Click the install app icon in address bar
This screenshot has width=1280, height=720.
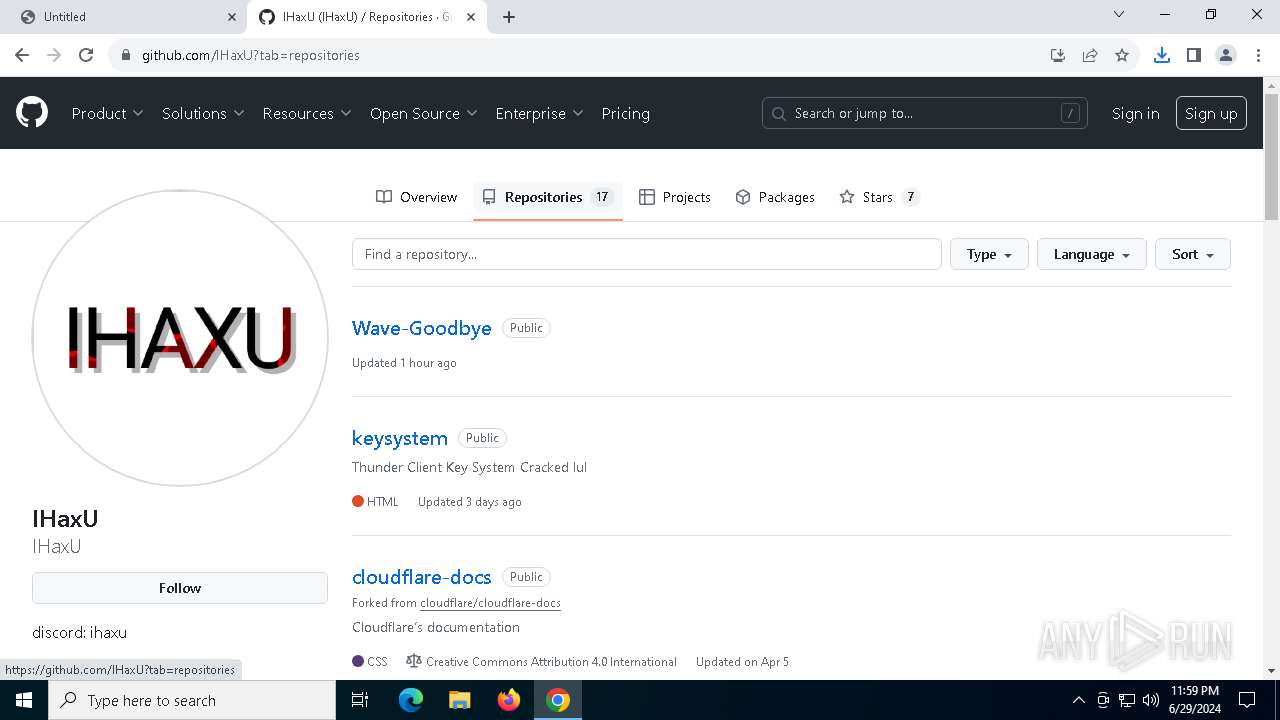1058,55
